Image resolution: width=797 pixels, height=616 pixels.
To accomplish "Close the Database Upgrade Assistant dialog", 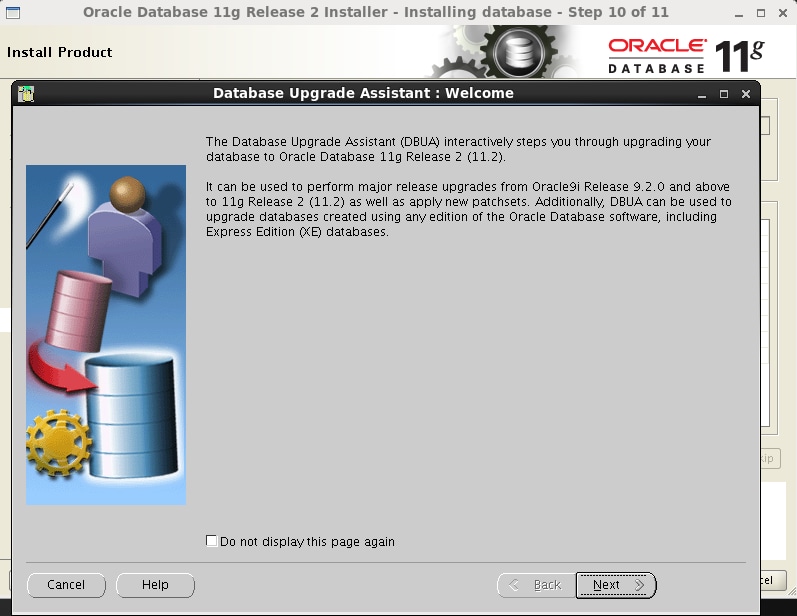I will click(746, 94).
